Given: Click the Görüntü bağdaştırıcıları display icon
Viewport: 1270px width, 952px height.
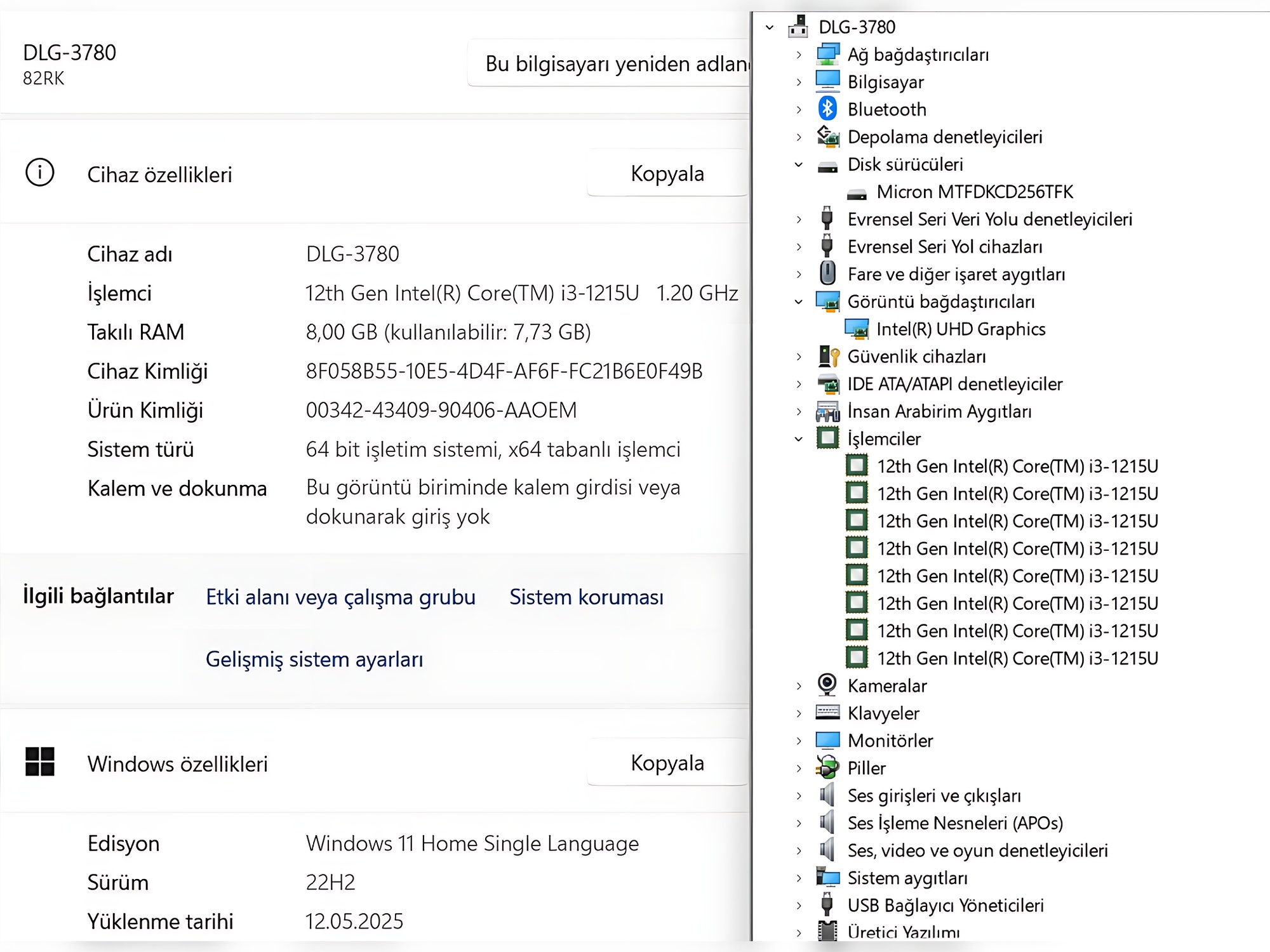Looking at the screenshot, I should click(827, 301).
